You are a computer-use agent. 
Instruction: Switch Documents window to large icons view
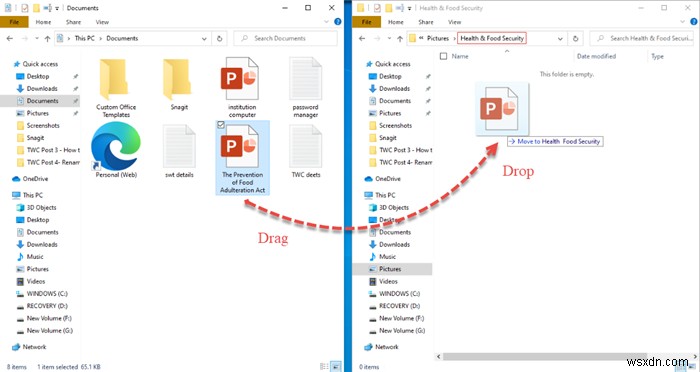[x=337, y=367]
